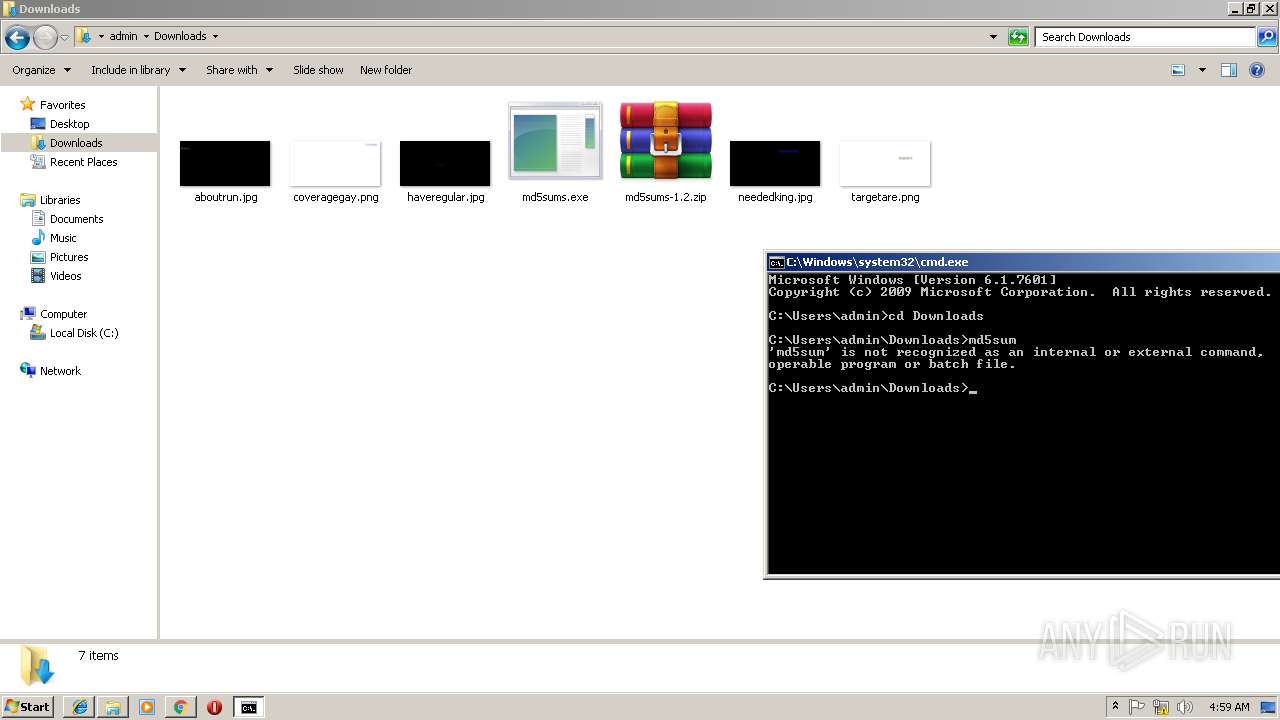Select the md5sums-1.2.zip archive icon
Viewport: 1280px width, 720px height.
(x=665, y=141)
